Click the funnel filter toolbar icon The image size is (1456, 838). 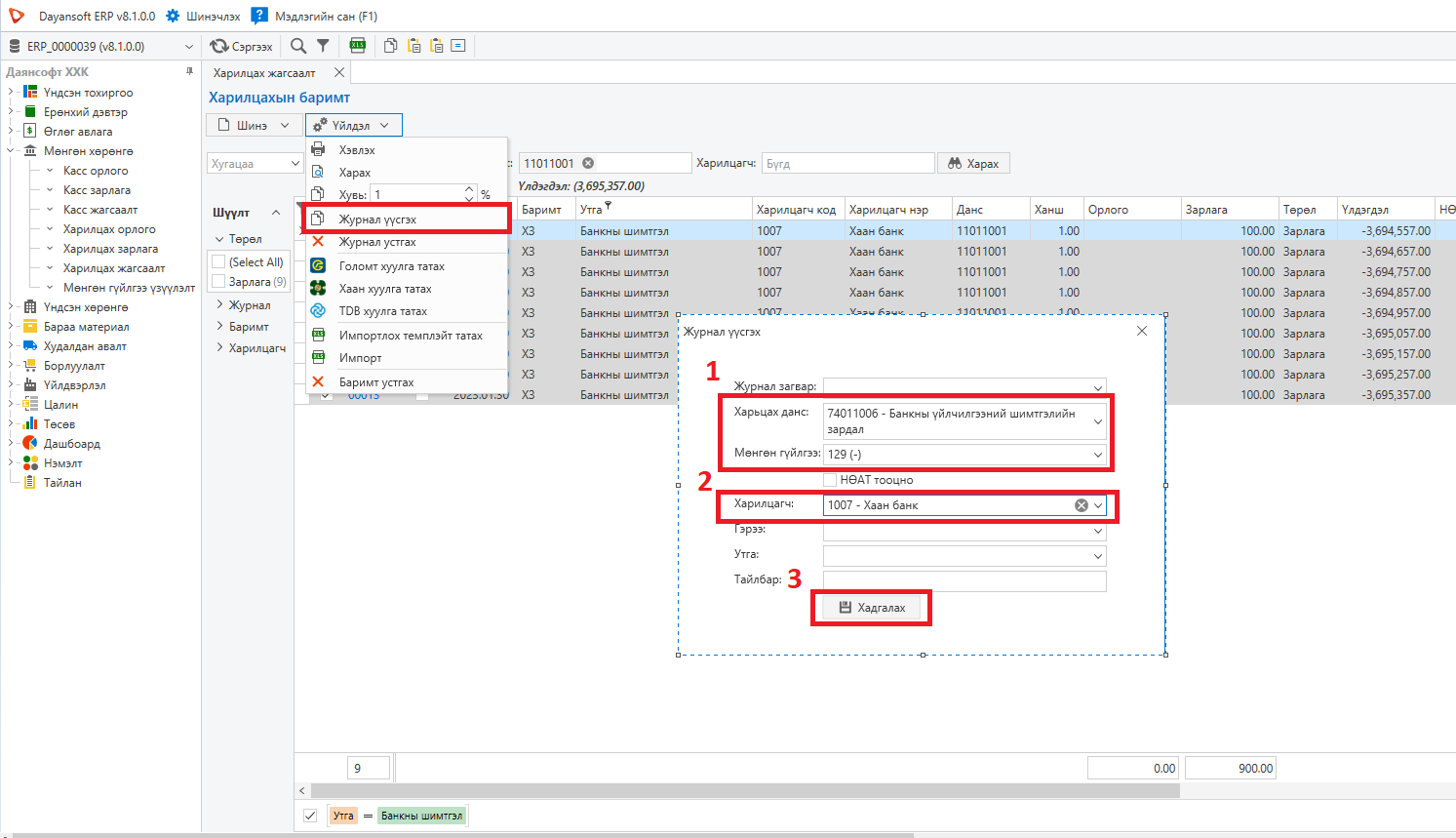pos(323,46)
